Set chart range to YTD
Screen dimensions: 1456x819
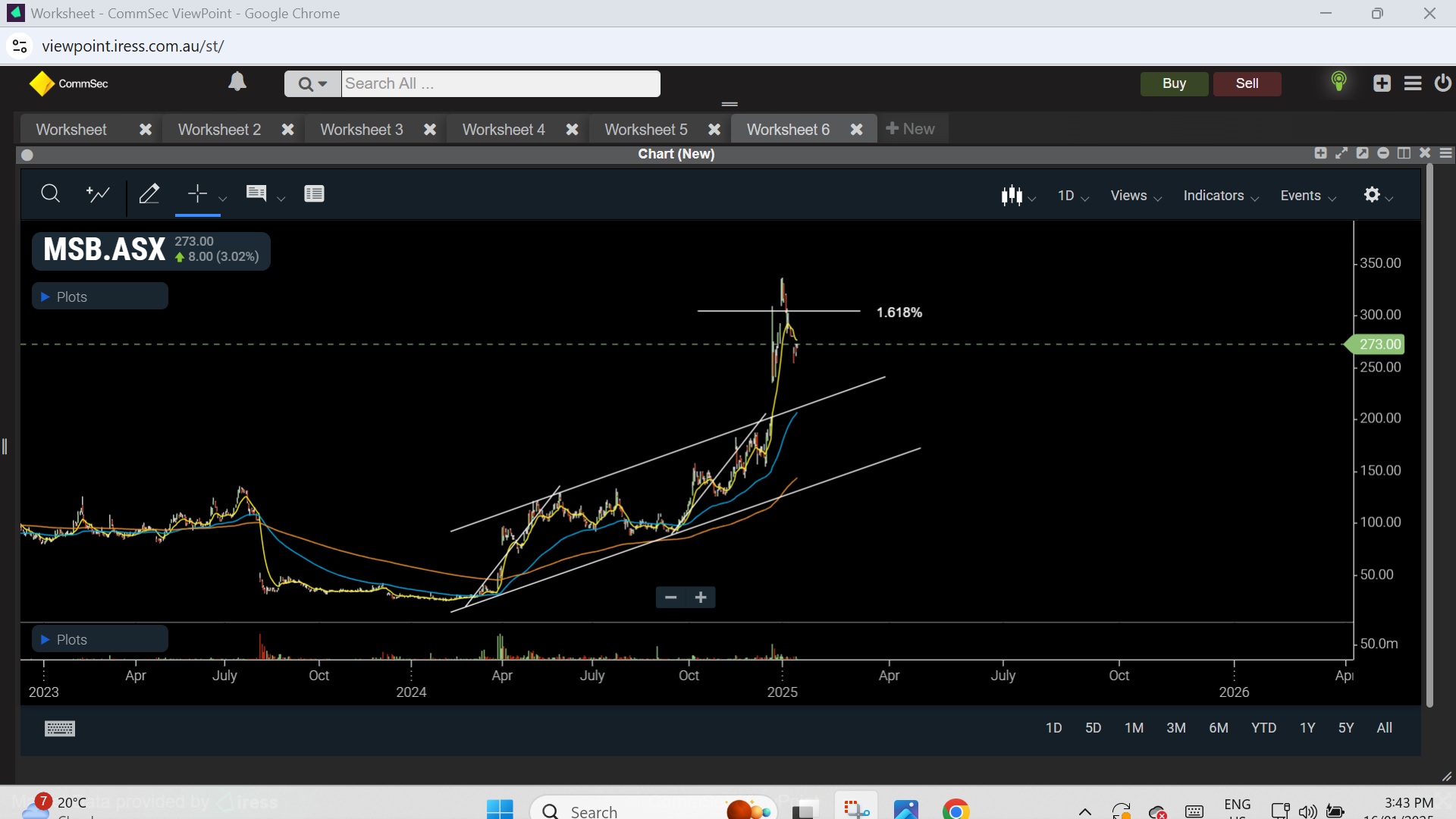[1263, 728]
